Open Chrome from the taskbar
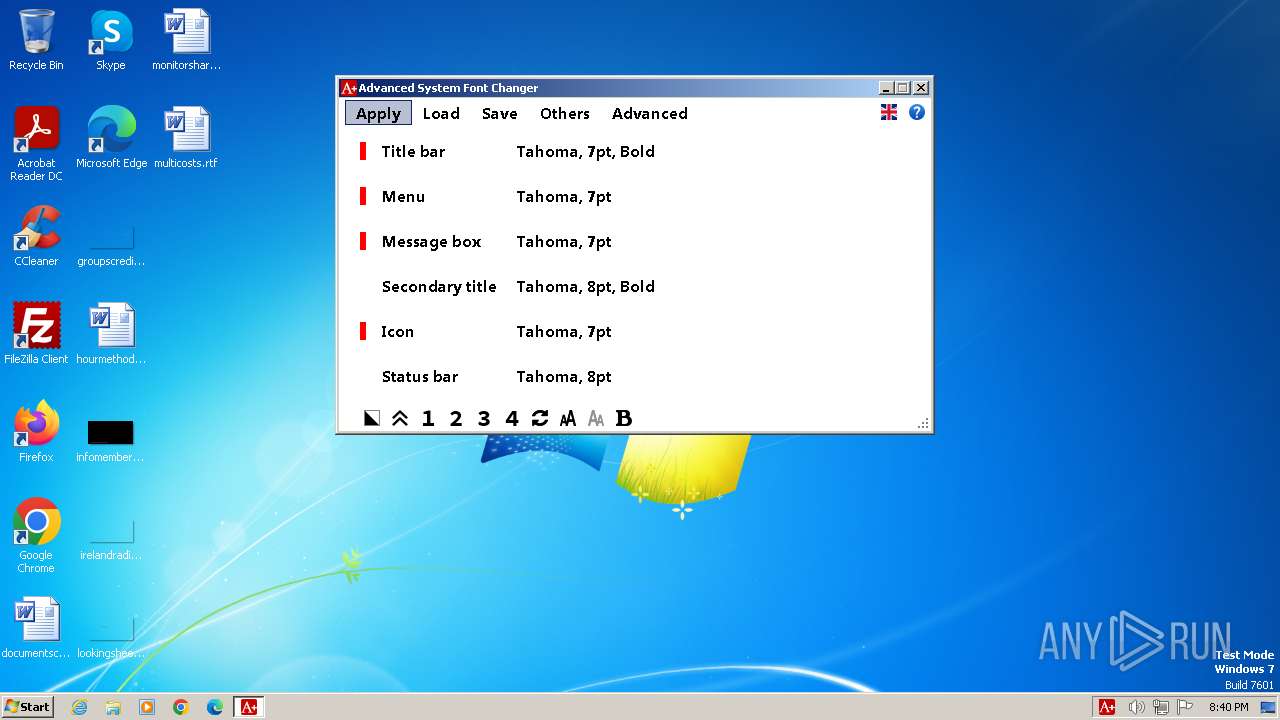This screenshot has height=720, width=1280. tap(181, 707)
